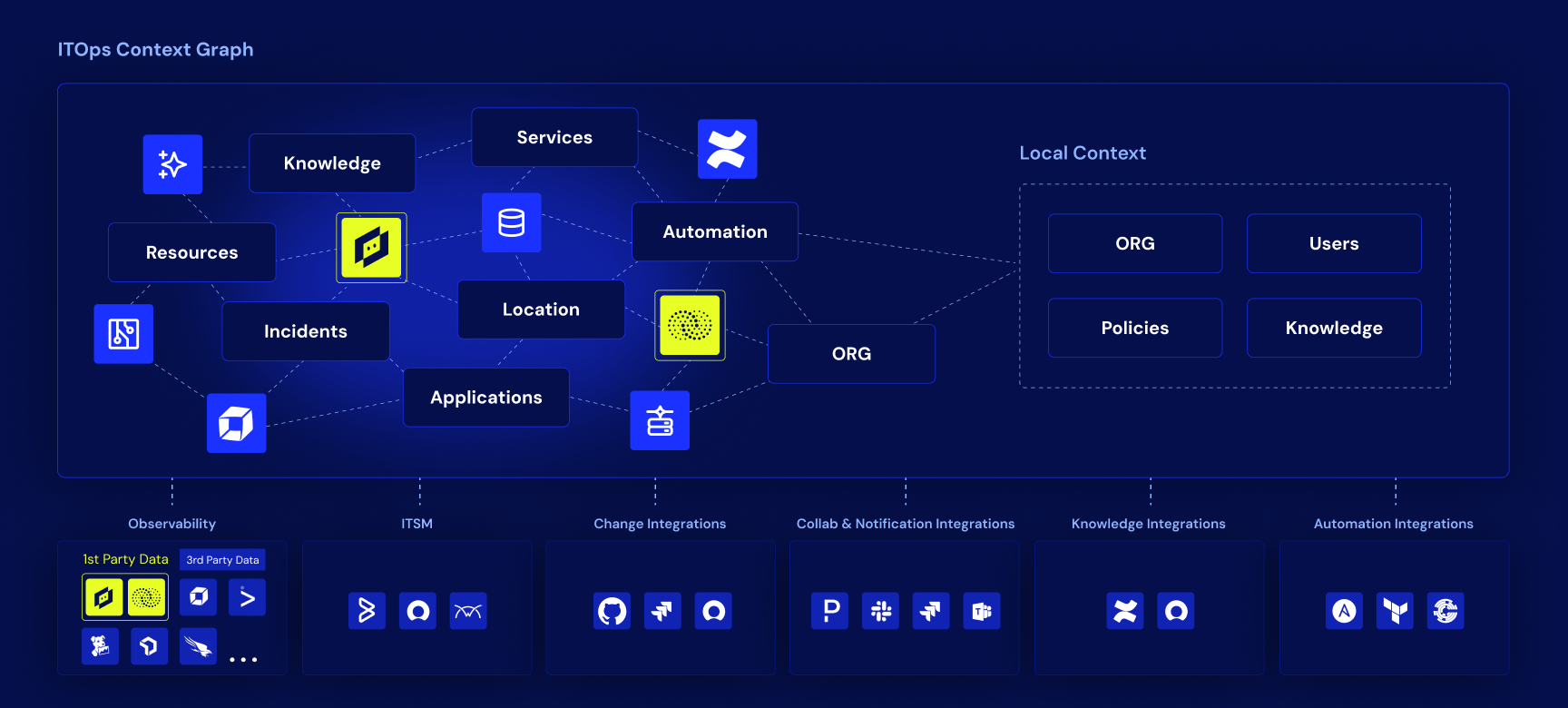Click the sparkle AI icon beside Knowledge
Image resolution: width=1568 pixels, height=708 pixels.
pyautogui.click(x=172, y=164)
